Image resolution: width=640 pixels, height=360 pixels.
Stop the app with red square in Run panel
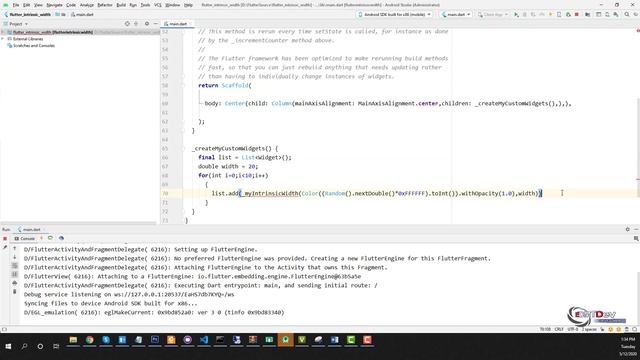tap(5, 238)
